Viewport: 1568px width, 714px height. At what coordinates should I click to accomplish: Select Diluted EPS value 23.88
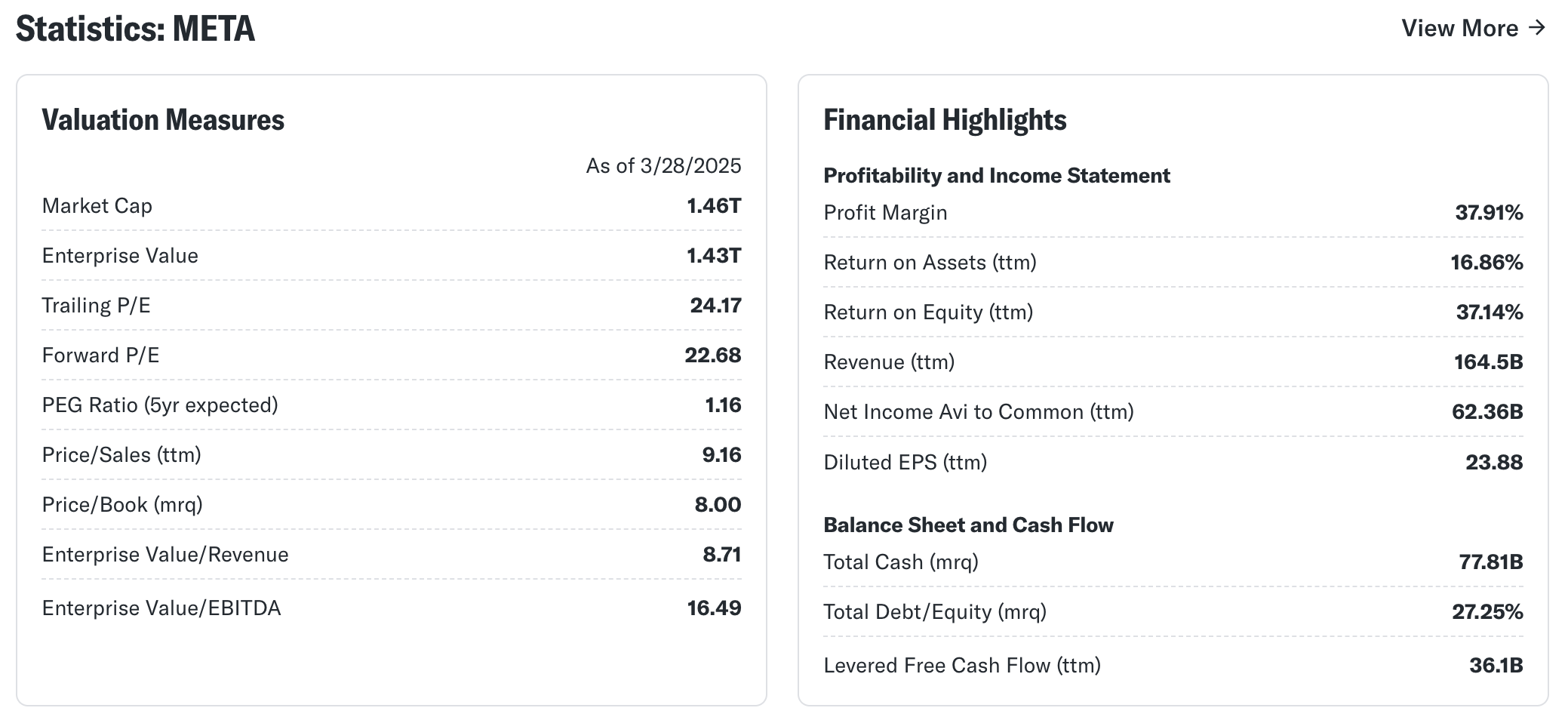[1494, 462]
